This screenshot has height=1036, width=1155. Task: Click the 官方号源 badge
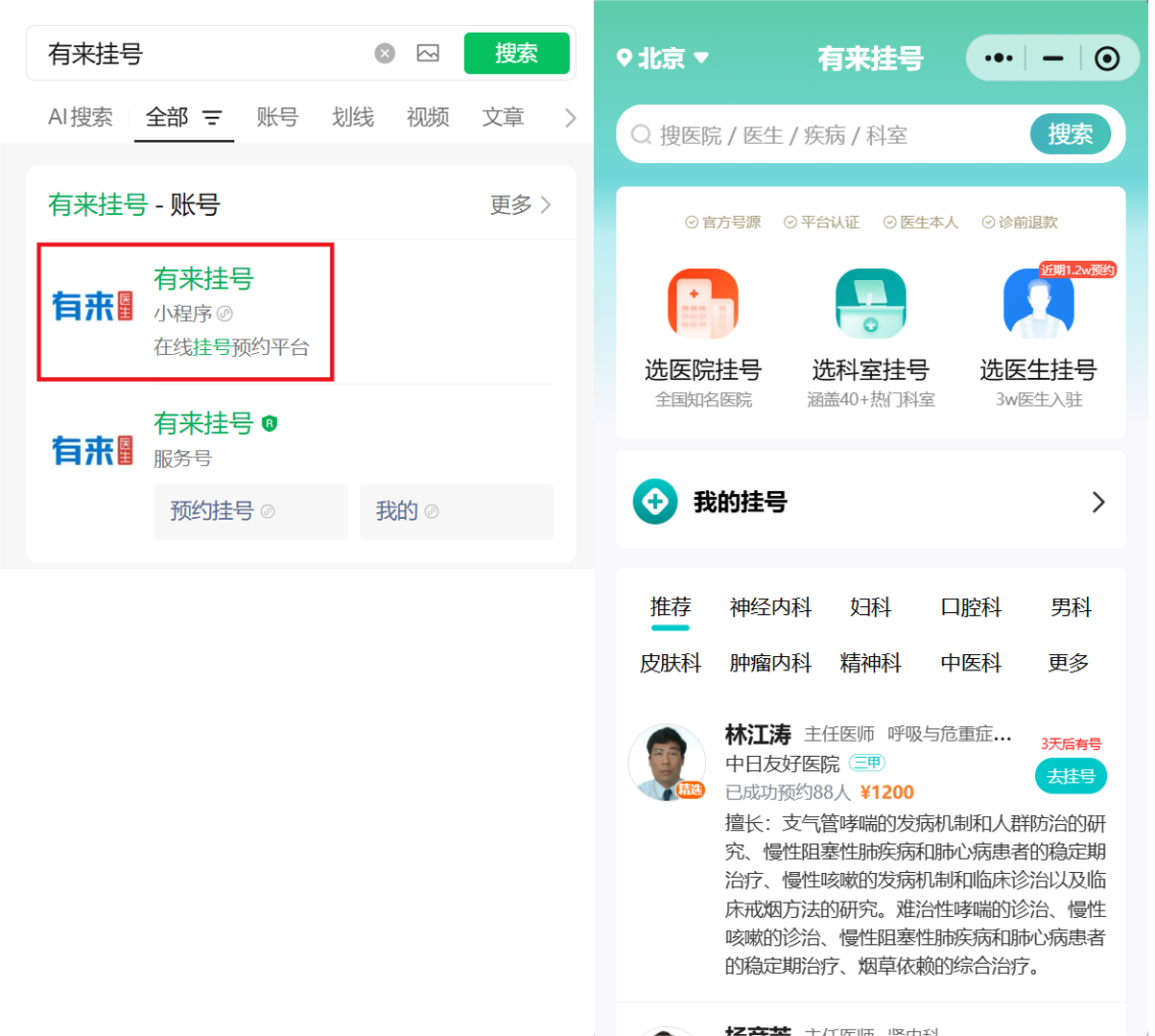click(x=723, y=223)
